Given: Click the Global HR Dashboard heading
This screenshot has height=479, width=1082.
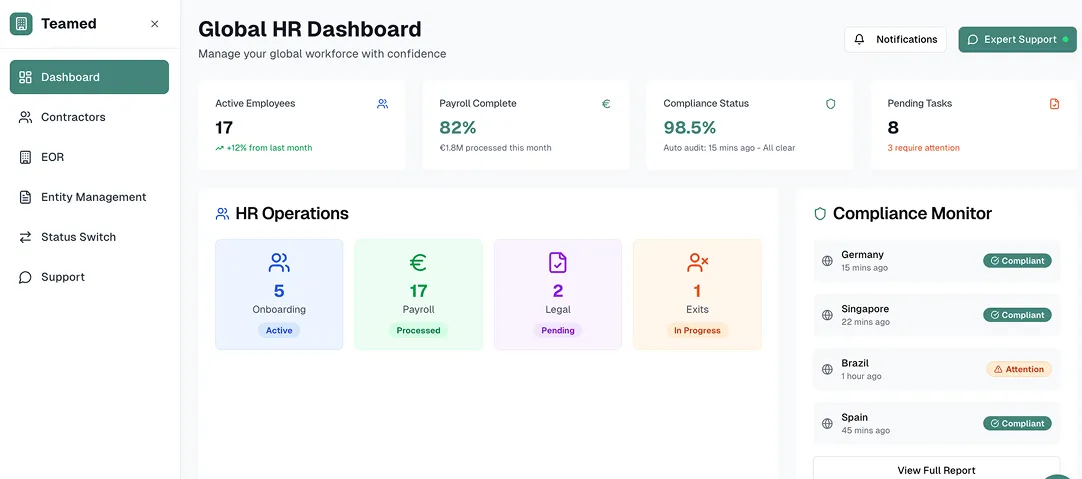Looking at the screenshot, I should 310,29.
